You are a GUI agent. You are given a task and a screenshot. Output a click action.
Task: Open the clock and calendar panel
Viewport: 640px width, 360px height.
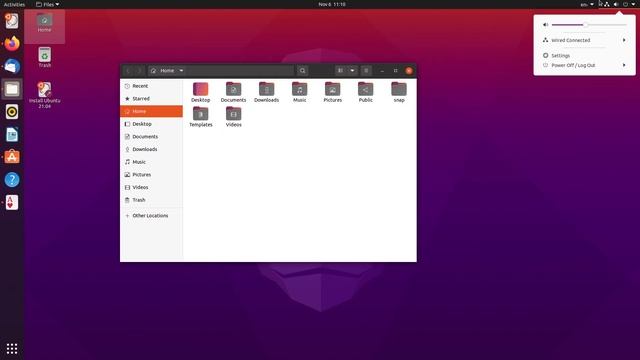coord(332,4)
